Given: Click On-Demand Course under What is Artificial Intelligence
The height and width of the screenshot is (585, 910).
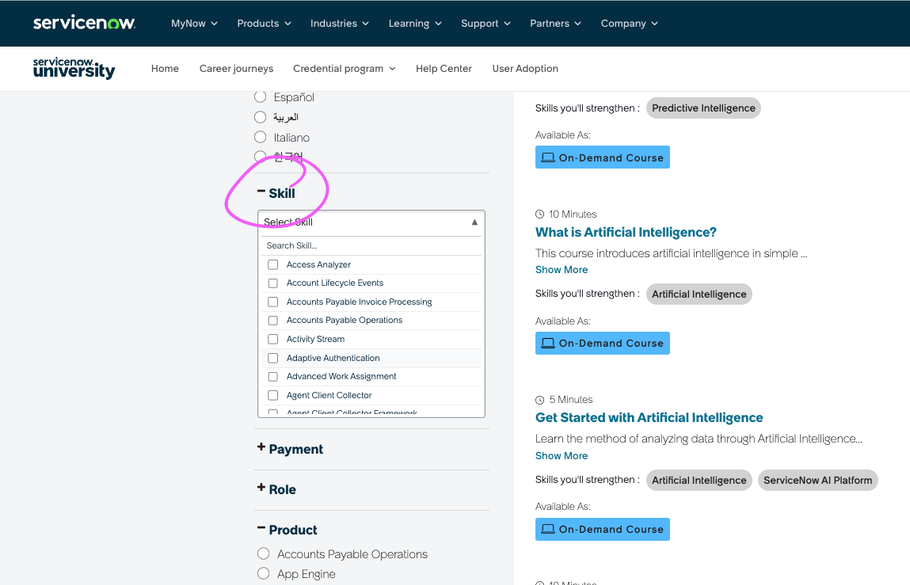Looking at the screenshot, I should tap(602, 343).
